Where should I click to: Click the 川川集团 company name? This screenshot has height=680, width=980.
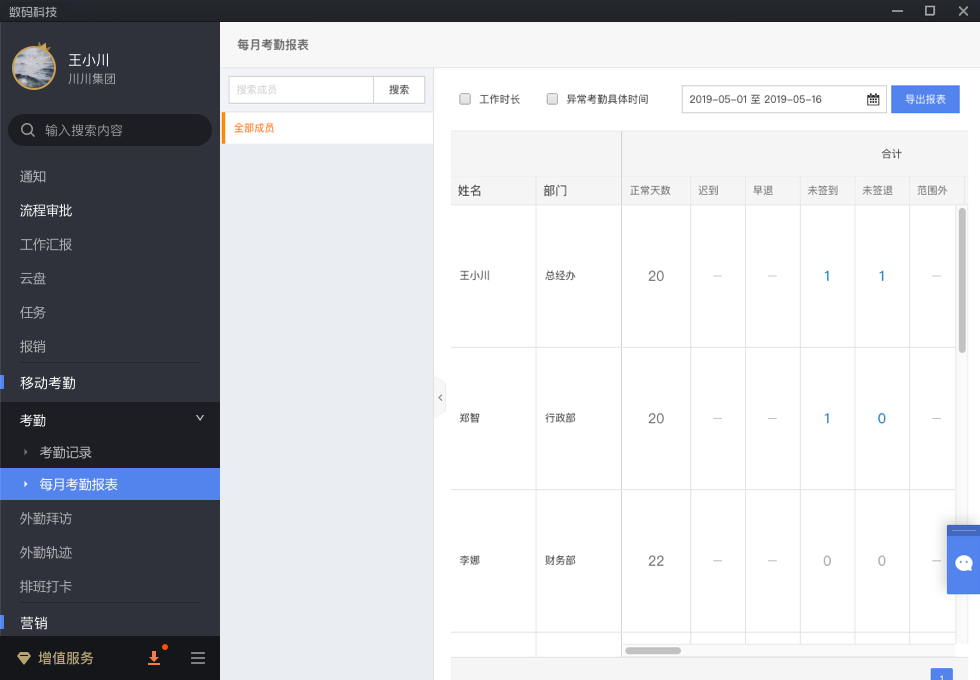[x=92, y=79]
